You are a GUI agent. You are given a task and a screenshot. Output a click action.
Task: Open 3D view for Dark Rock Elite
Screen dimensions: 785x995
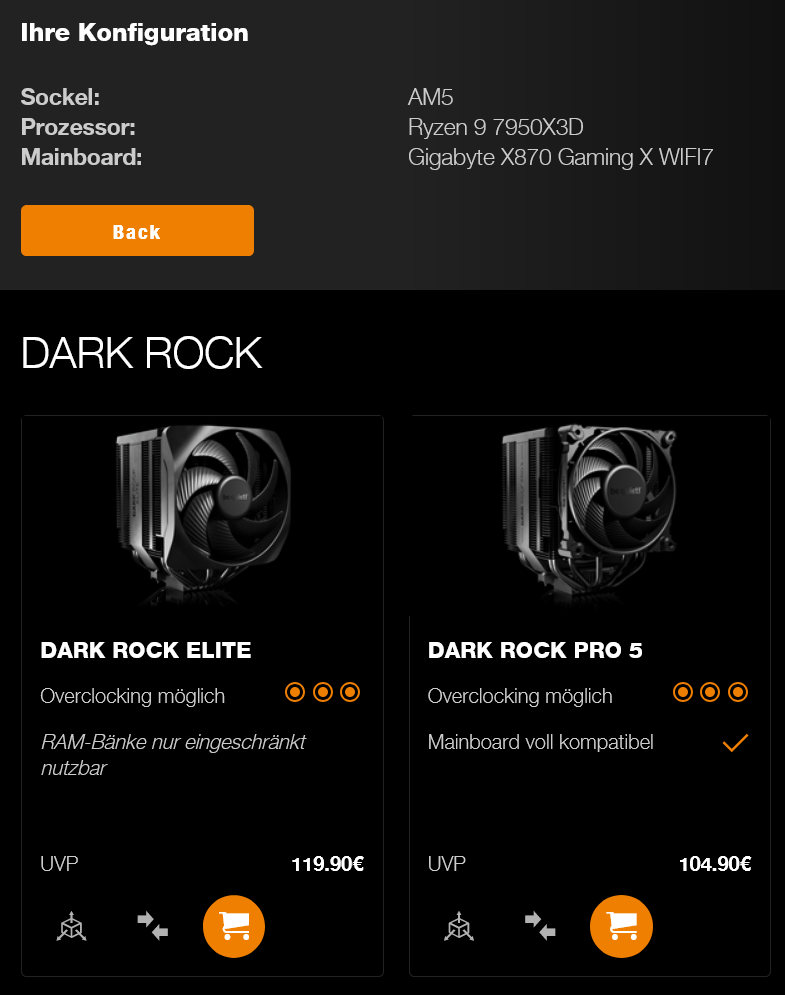point(71,927)
